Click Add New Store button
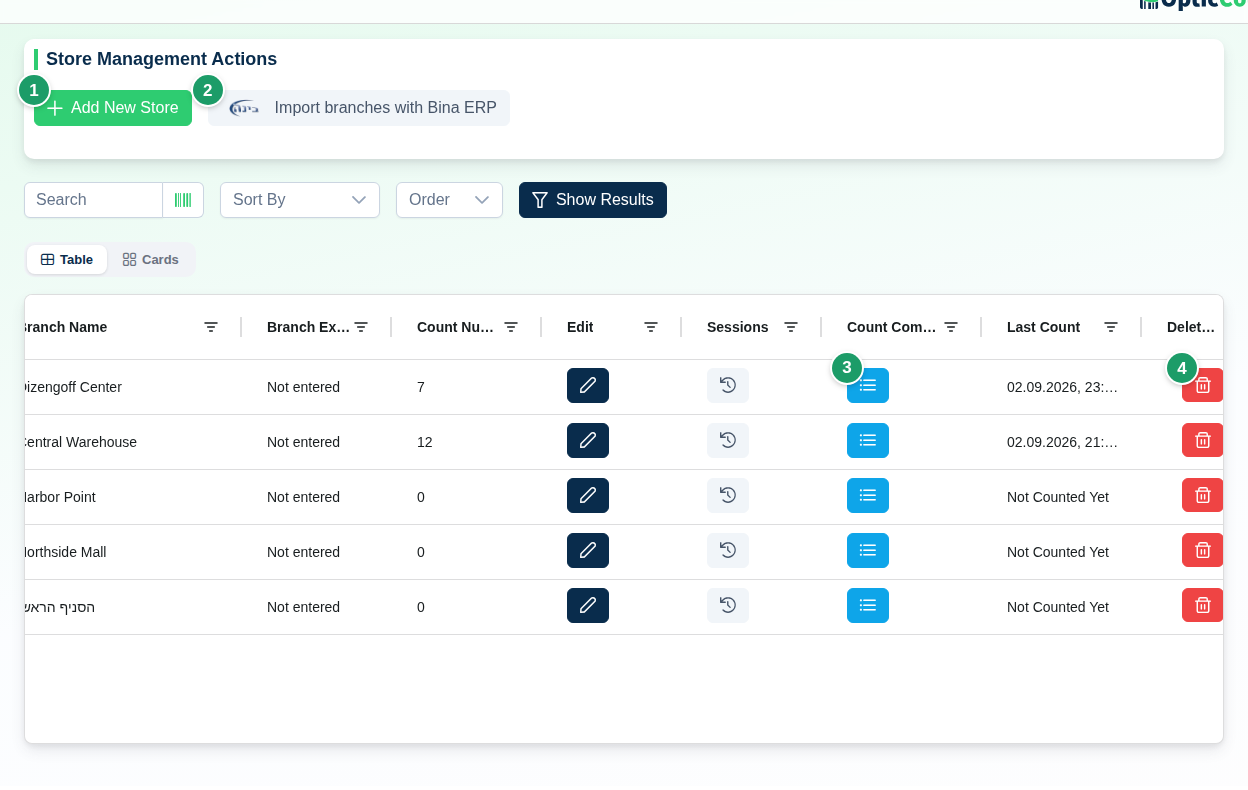The width and height of the screenshot is (1248, 790). coord(113,108)
